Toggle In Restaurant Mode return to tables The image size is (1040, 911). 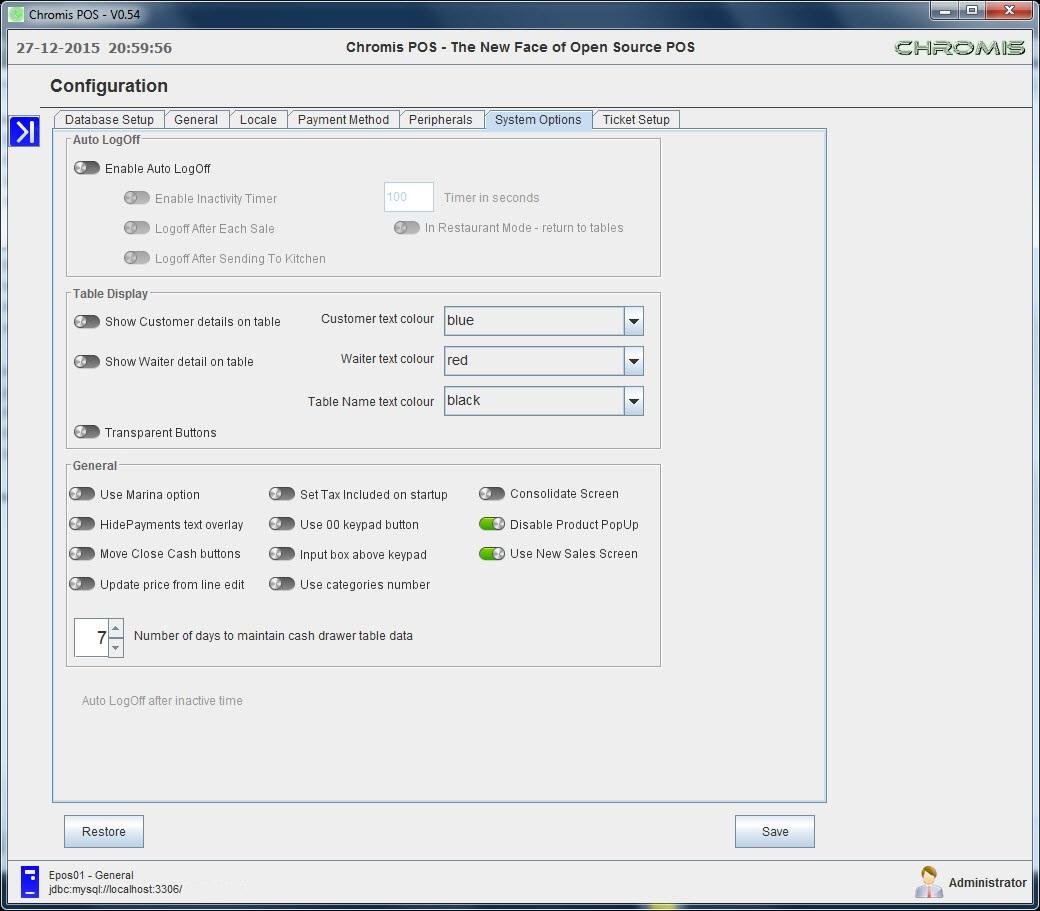pyautogui.click(x=407, y=227)
